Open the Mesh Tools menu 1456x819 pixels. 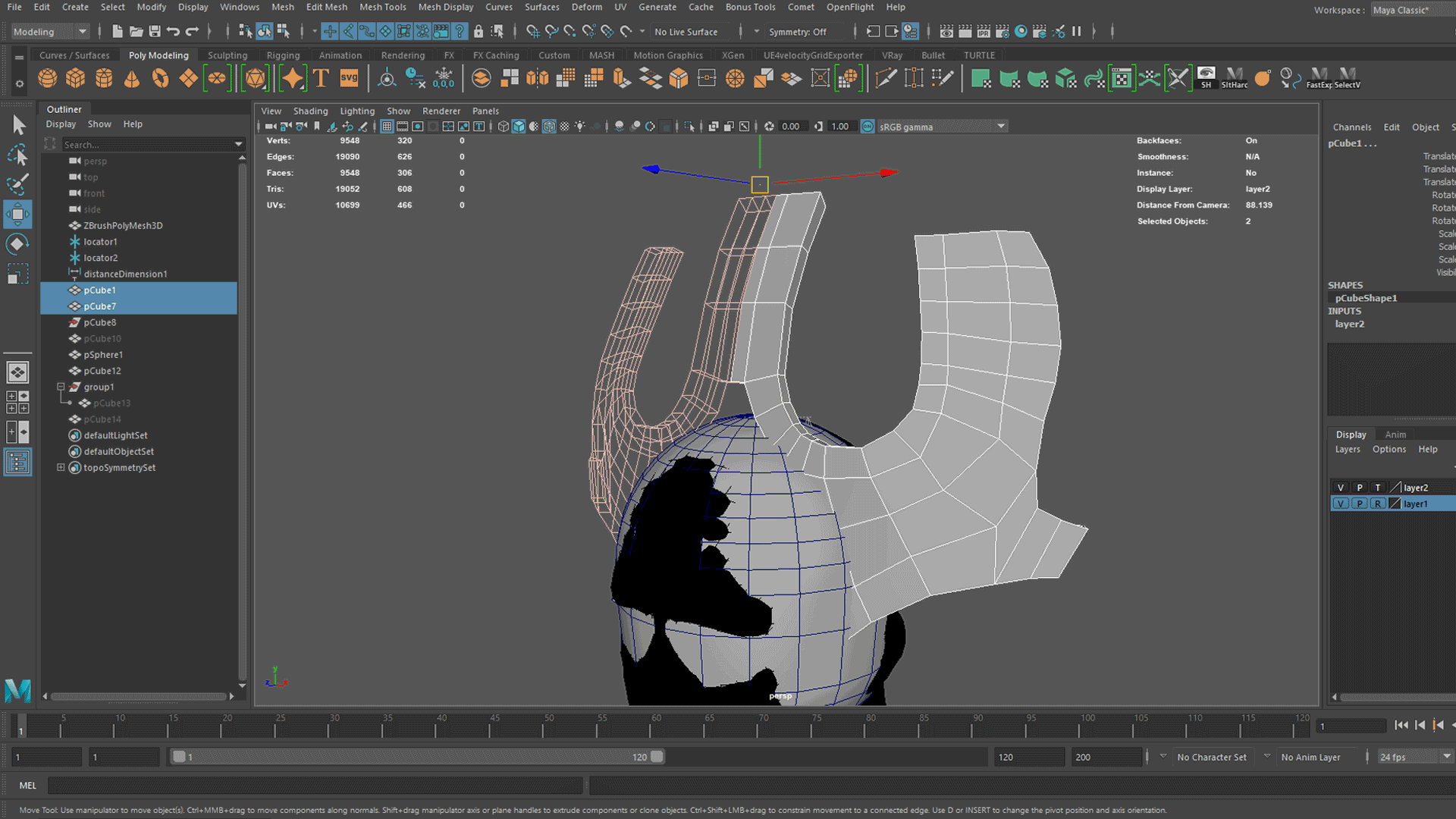[382, 7]
